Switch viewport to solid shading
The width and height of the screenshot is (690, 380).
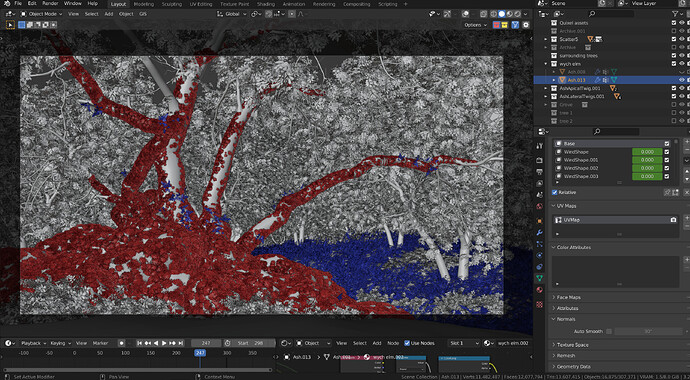click(502, 14)
